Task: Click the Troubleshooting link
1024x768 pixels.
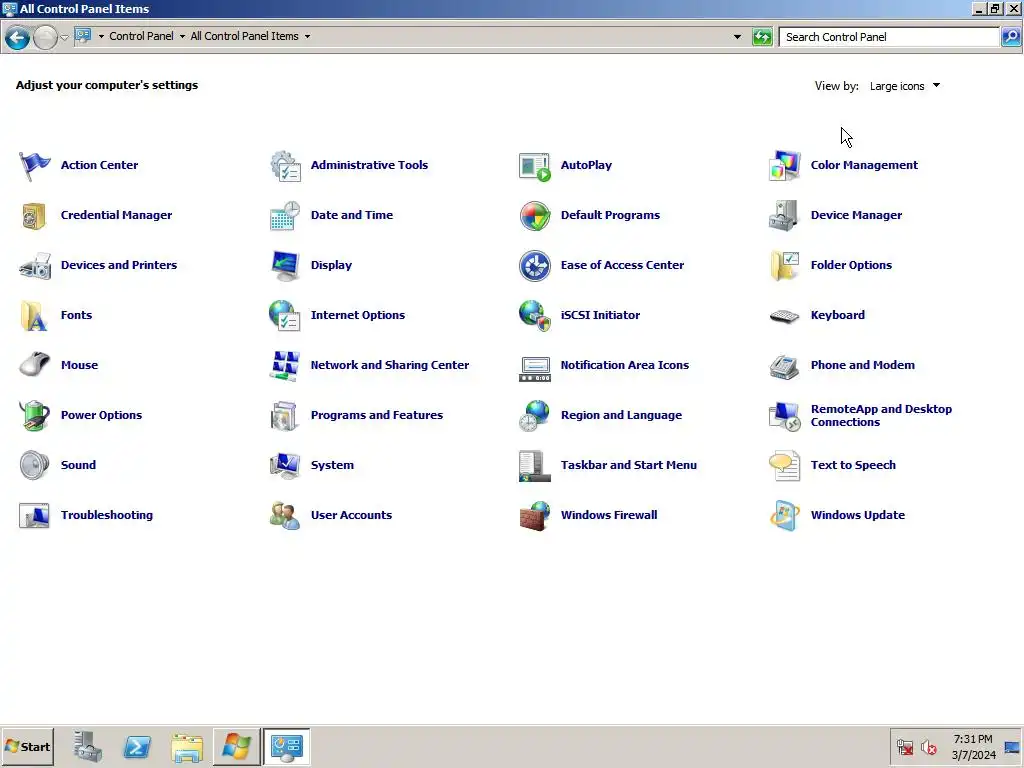Action: 106,515
